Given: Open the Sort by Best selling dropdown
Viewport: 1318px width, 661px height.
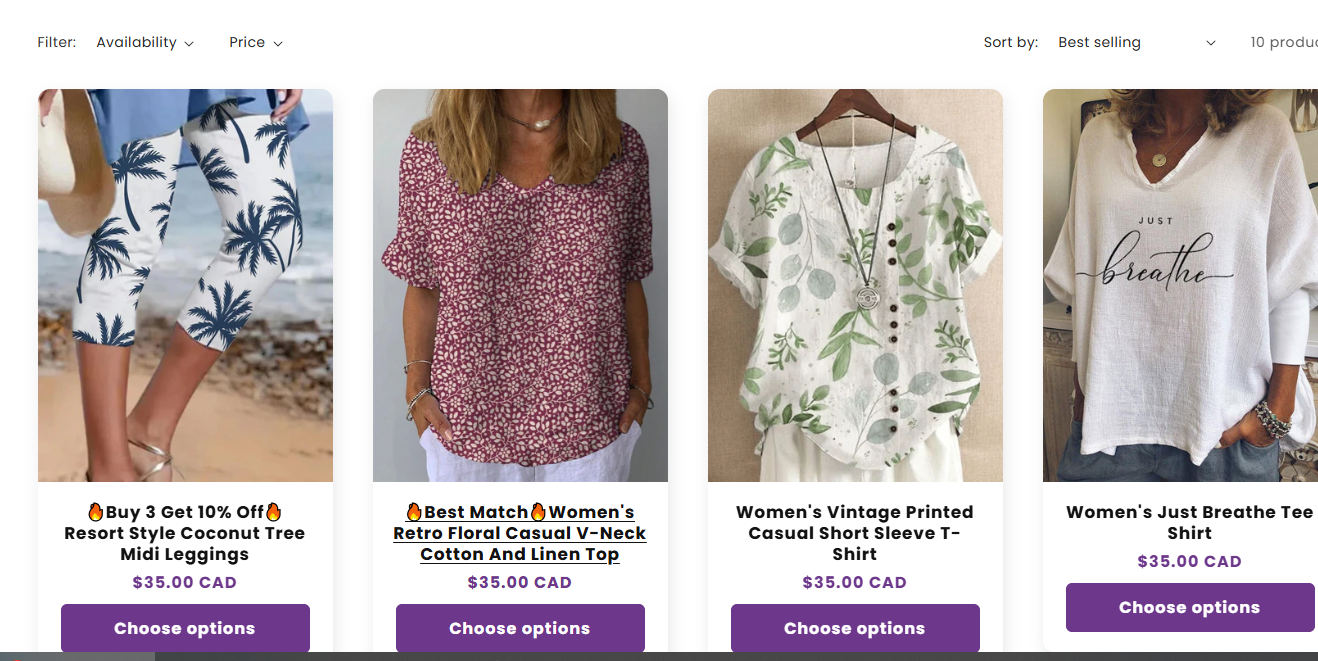Looking at the screenshot, I should [1136, 43].
